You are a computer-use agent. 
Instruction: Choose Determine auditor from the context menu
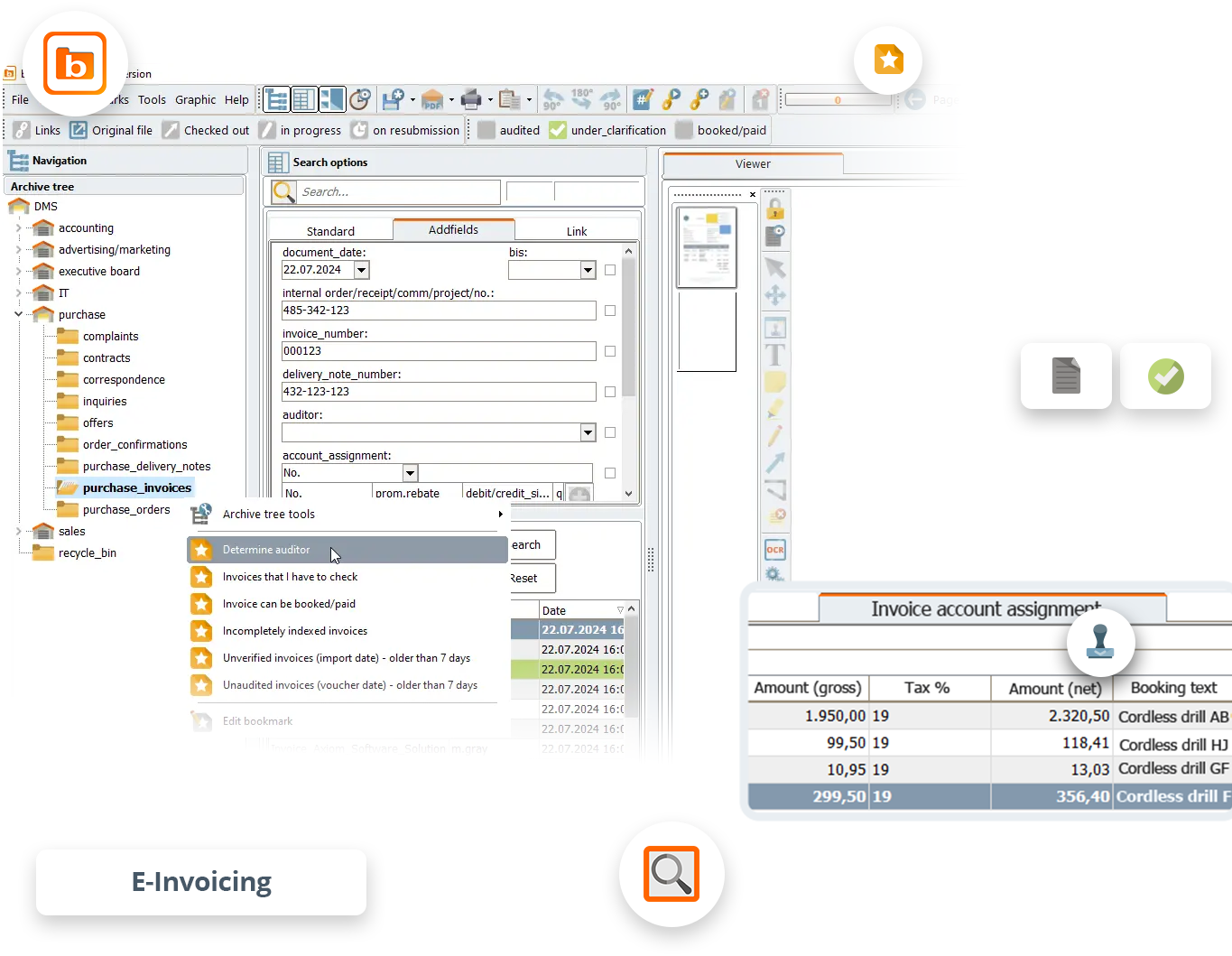[265, 549]
